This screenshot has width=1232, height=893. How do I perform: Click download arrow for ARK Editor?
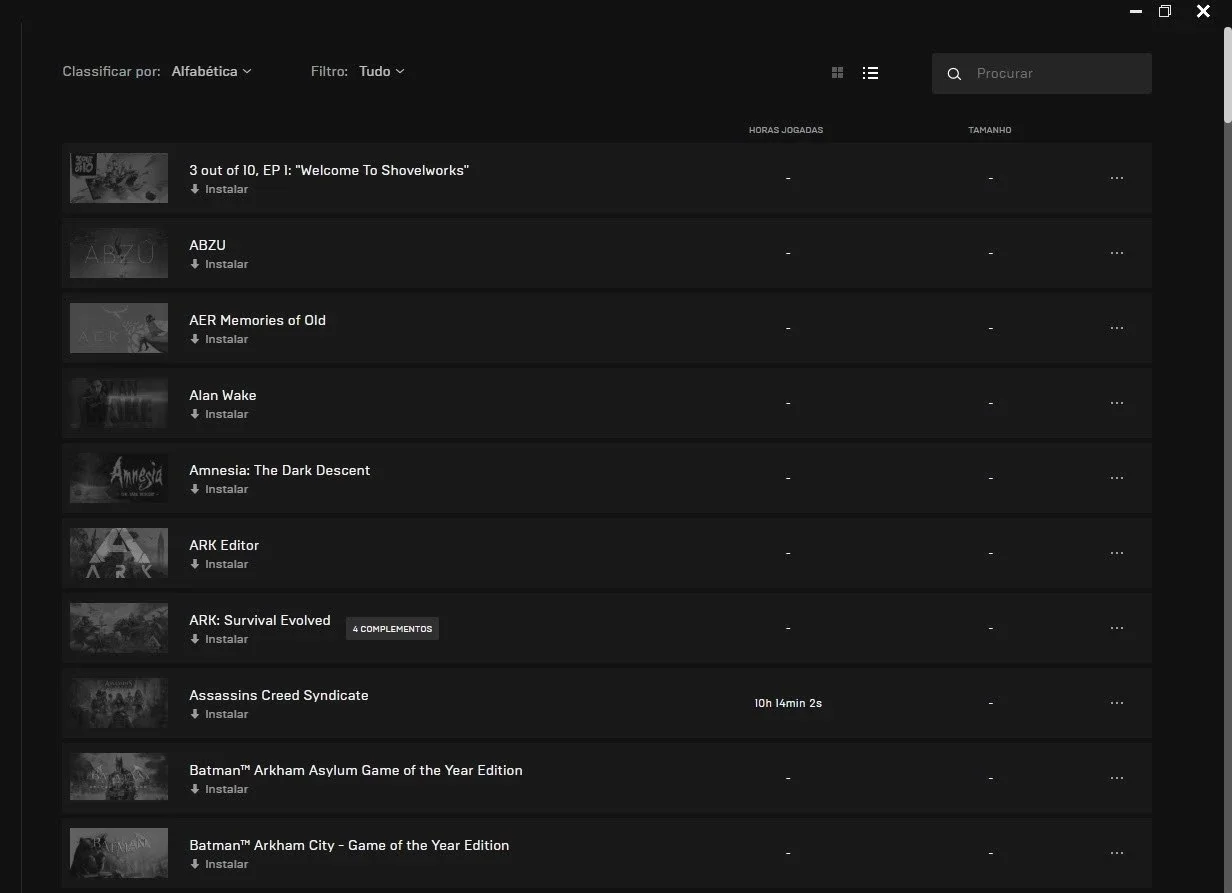[195, 564]
